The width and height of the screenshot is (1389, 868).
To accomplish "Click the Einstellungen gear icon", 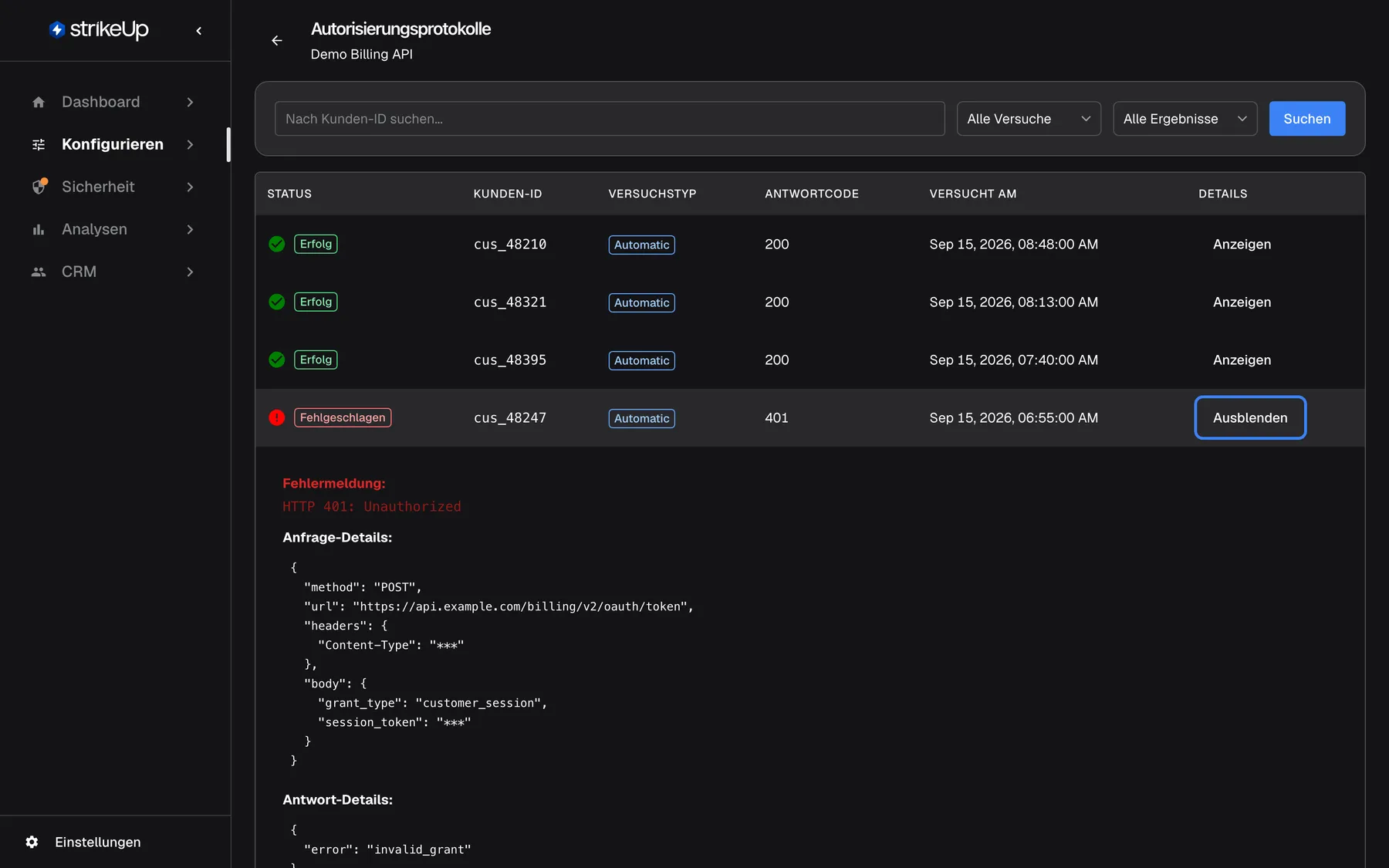I will click(32, 842).
